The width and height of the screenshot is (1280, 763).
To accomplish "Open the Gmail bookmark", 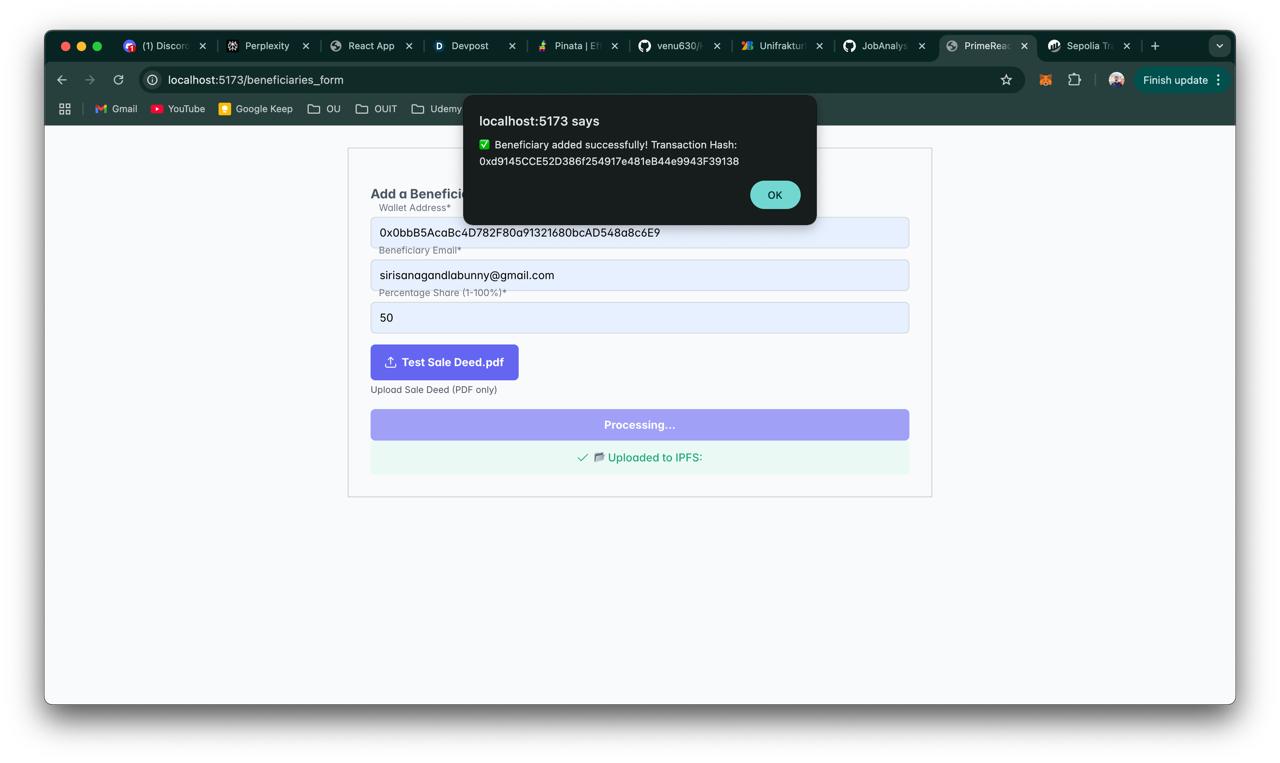I will [116, 109].
